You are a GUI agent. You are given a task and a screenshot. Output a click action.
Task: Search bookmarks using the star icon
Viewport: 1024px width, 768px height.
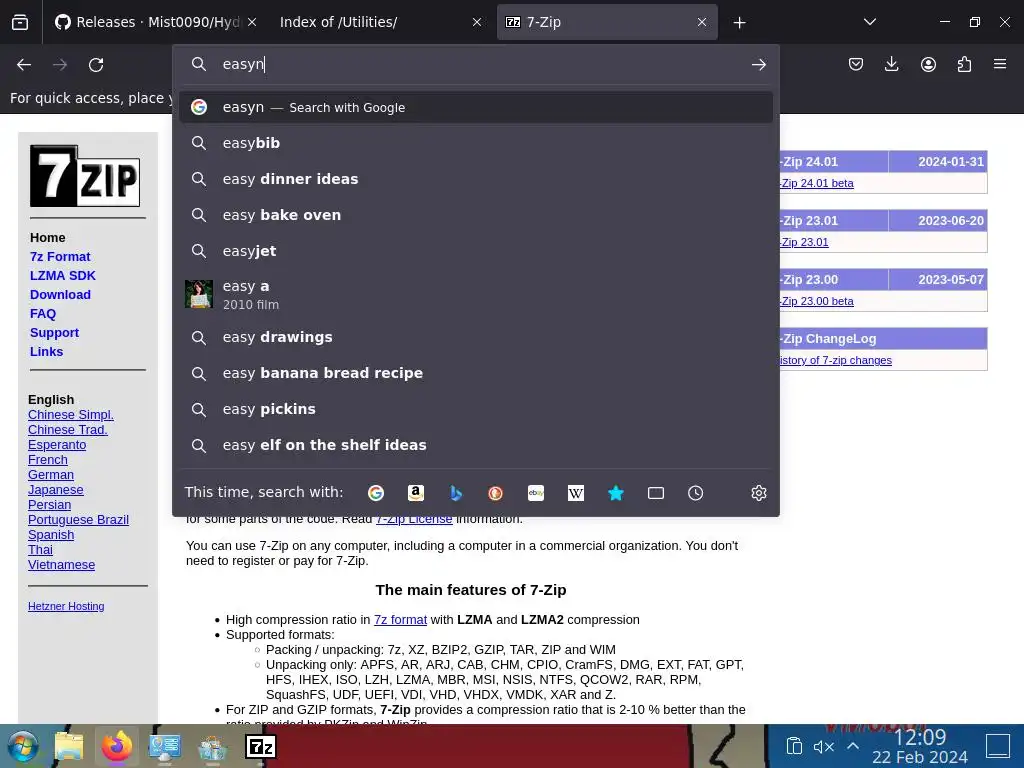tap(616, 493)
